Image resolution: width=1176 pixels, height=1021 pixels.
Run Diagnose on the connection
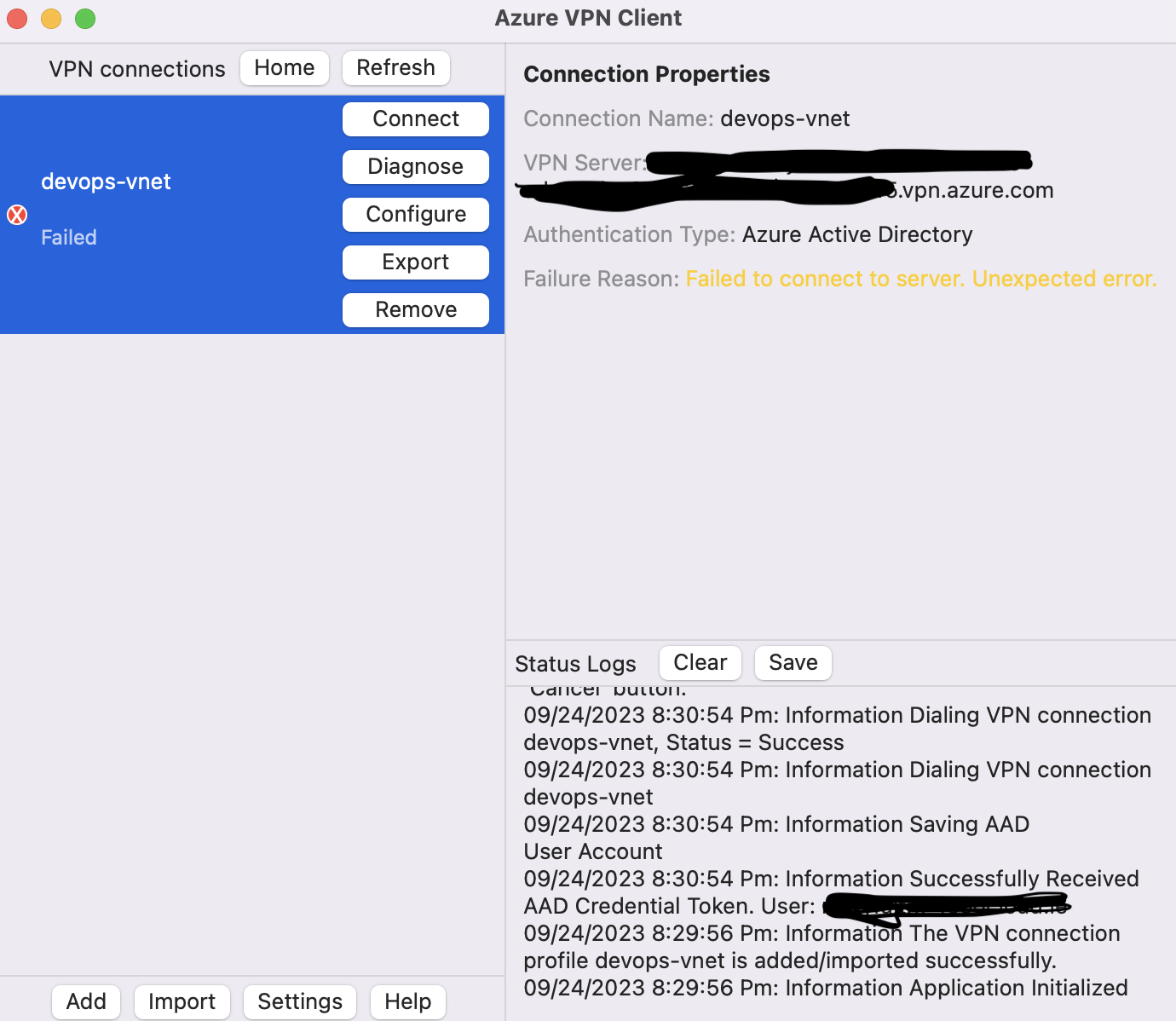coord(416,167)
